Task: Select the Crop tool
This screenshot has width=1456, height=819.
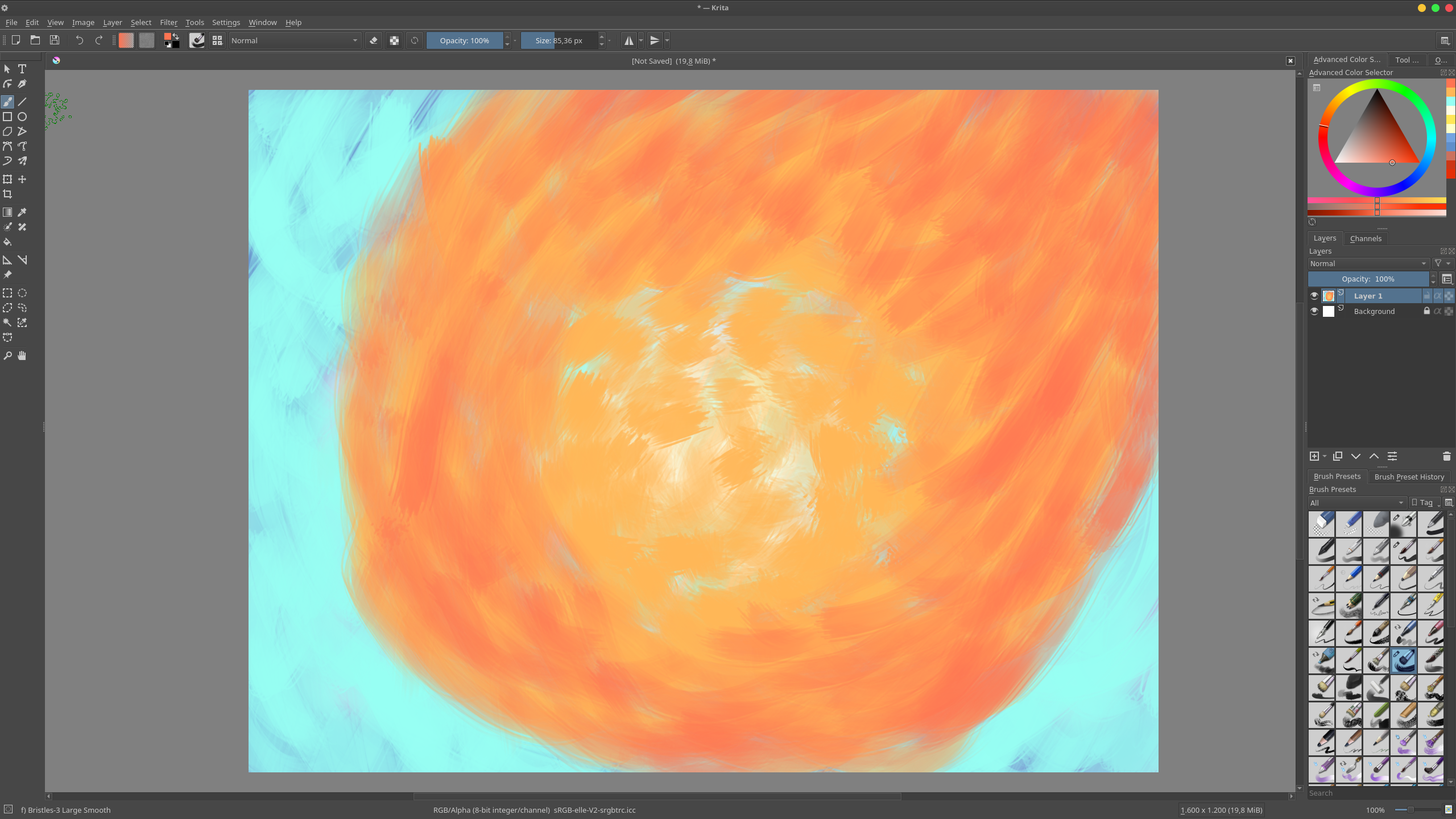Action: (x=7, y=194)
